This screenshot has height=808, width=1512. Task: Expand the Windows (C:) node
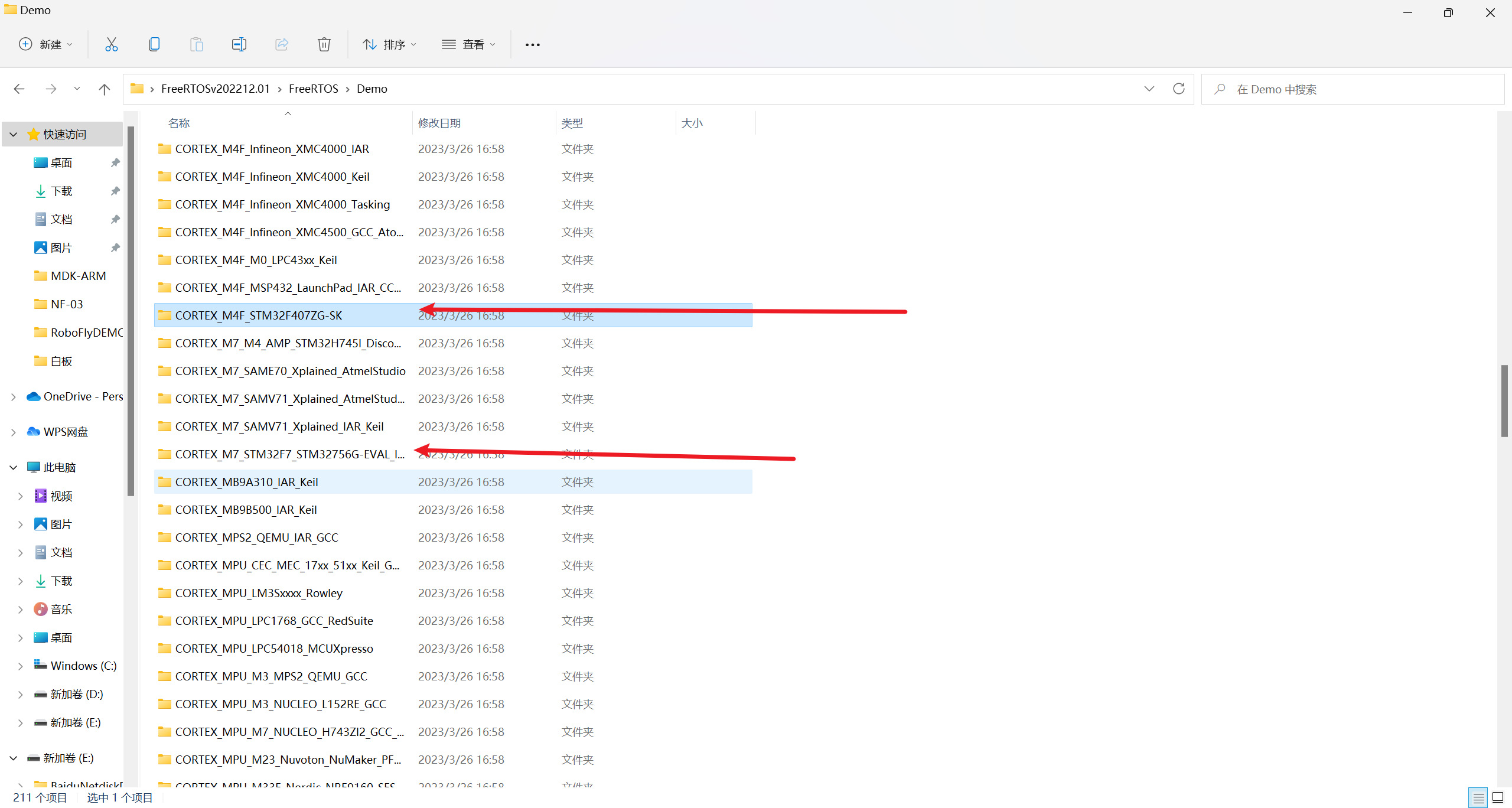pos(21,666)
